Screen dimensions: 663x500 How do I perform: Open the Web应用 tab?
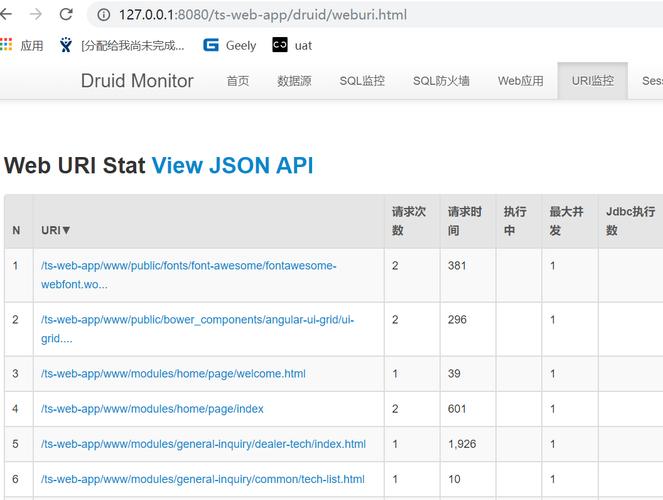pos(521,81)
